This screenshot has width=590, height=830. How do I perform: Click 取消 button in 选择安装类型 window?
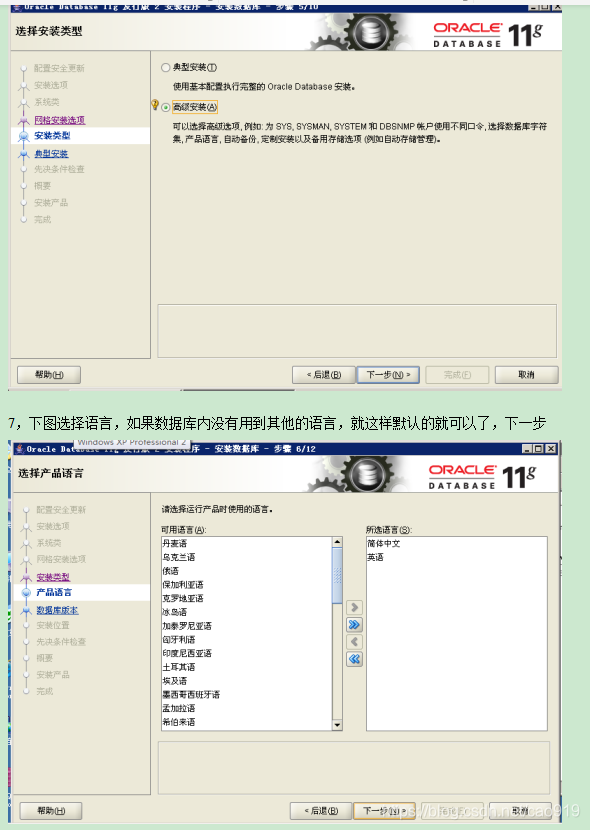tap(527, 375)
